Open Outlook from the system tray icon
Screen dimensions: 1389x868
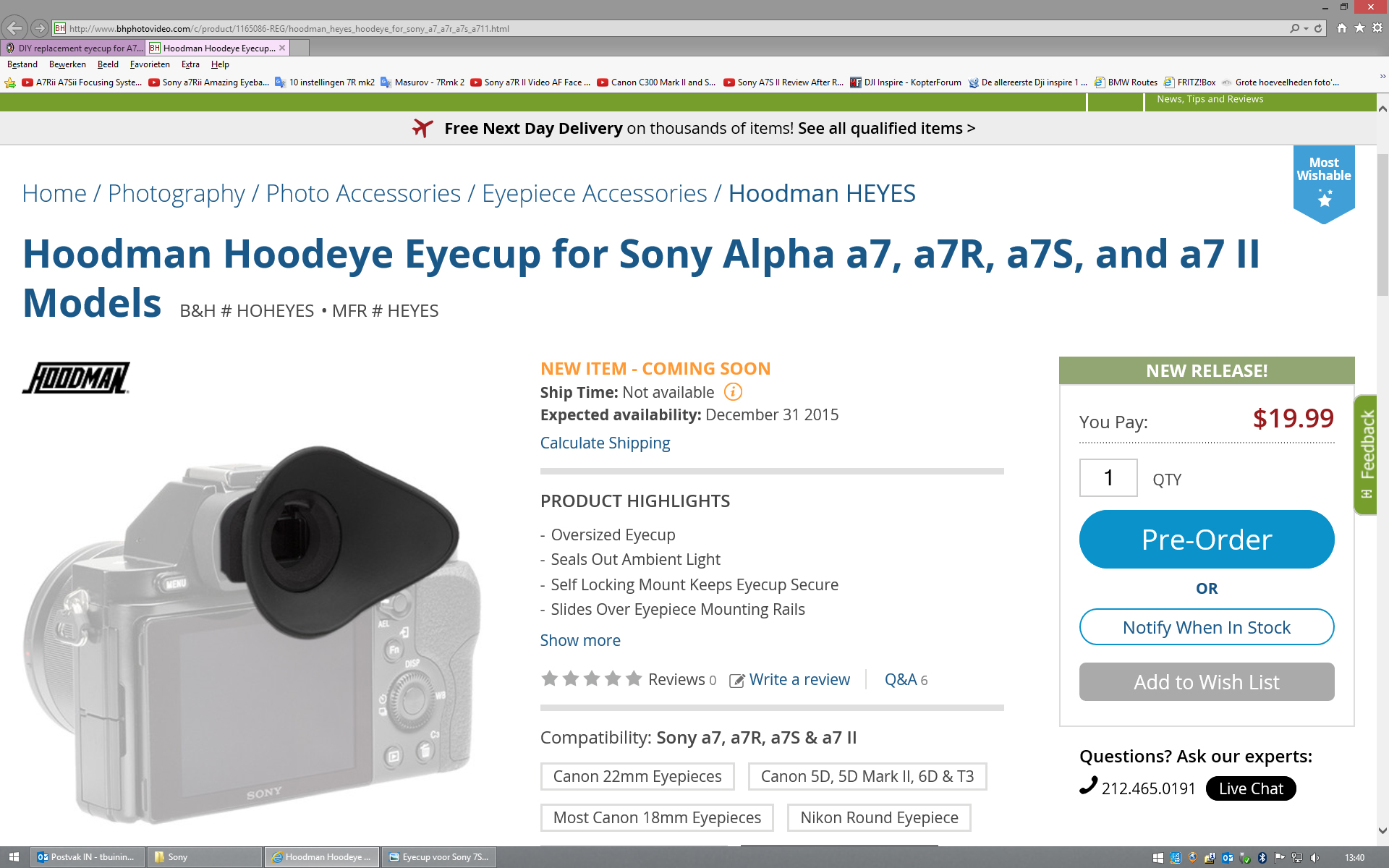click(1228, 857)
